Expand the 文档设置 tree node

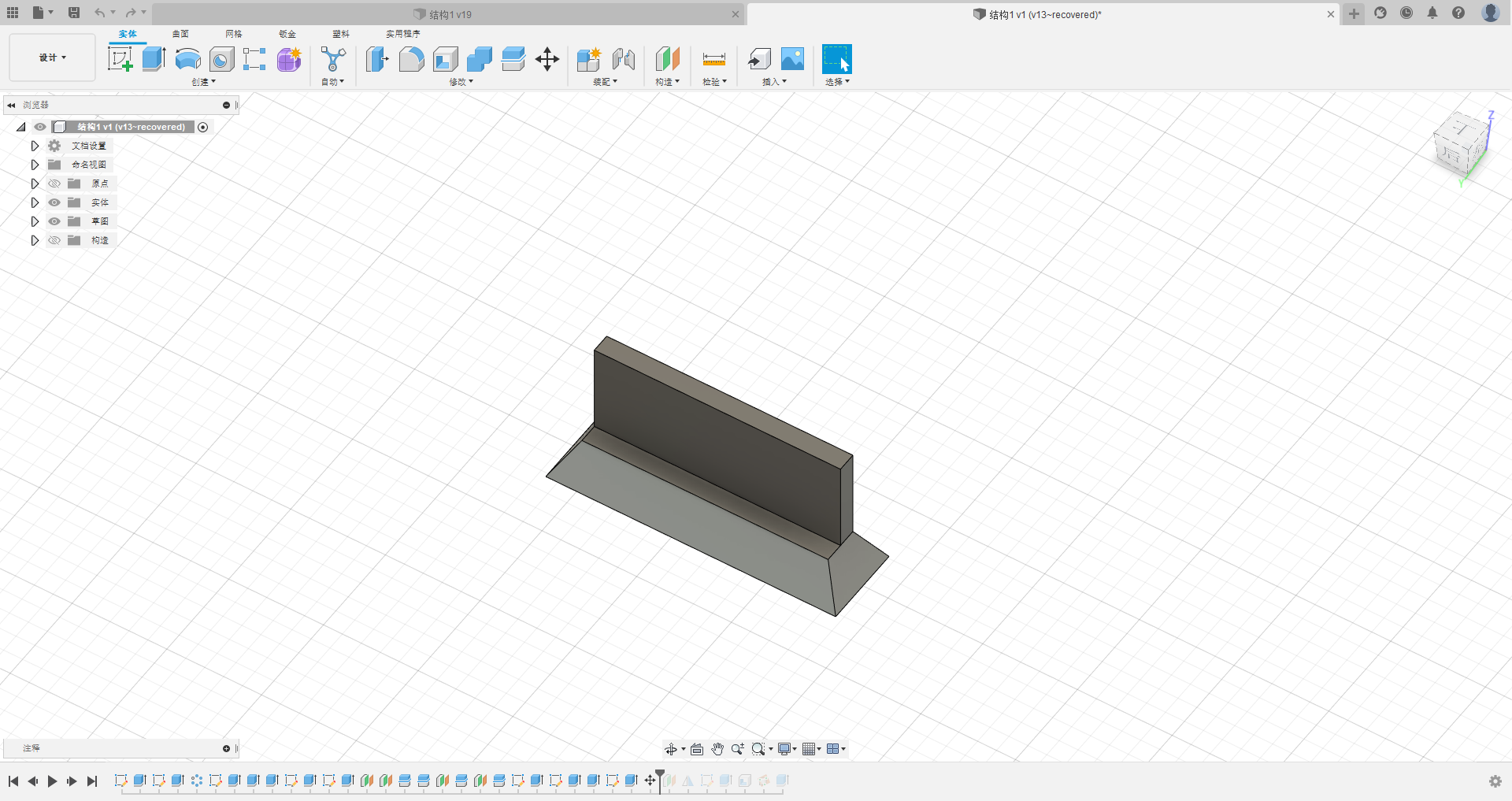click(x=35, y=146)
